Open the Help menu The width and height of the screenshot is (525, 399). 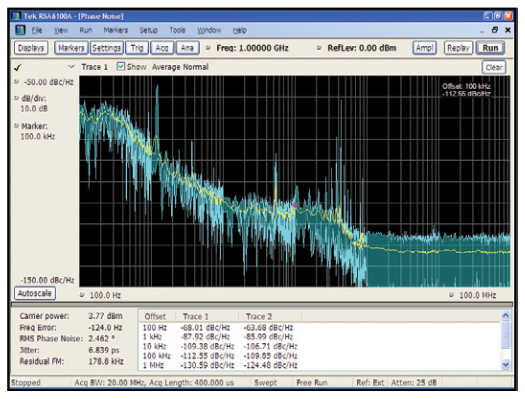tap(239, 30)
